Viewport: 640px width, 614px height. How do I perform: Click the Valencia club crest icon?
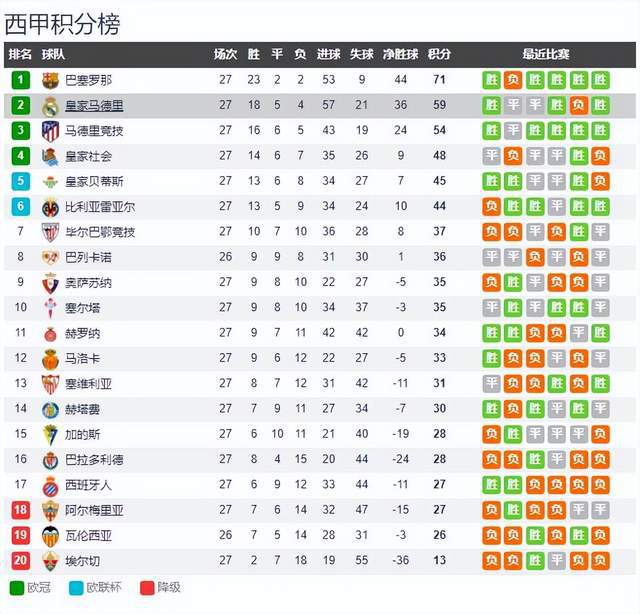point(50,534)
